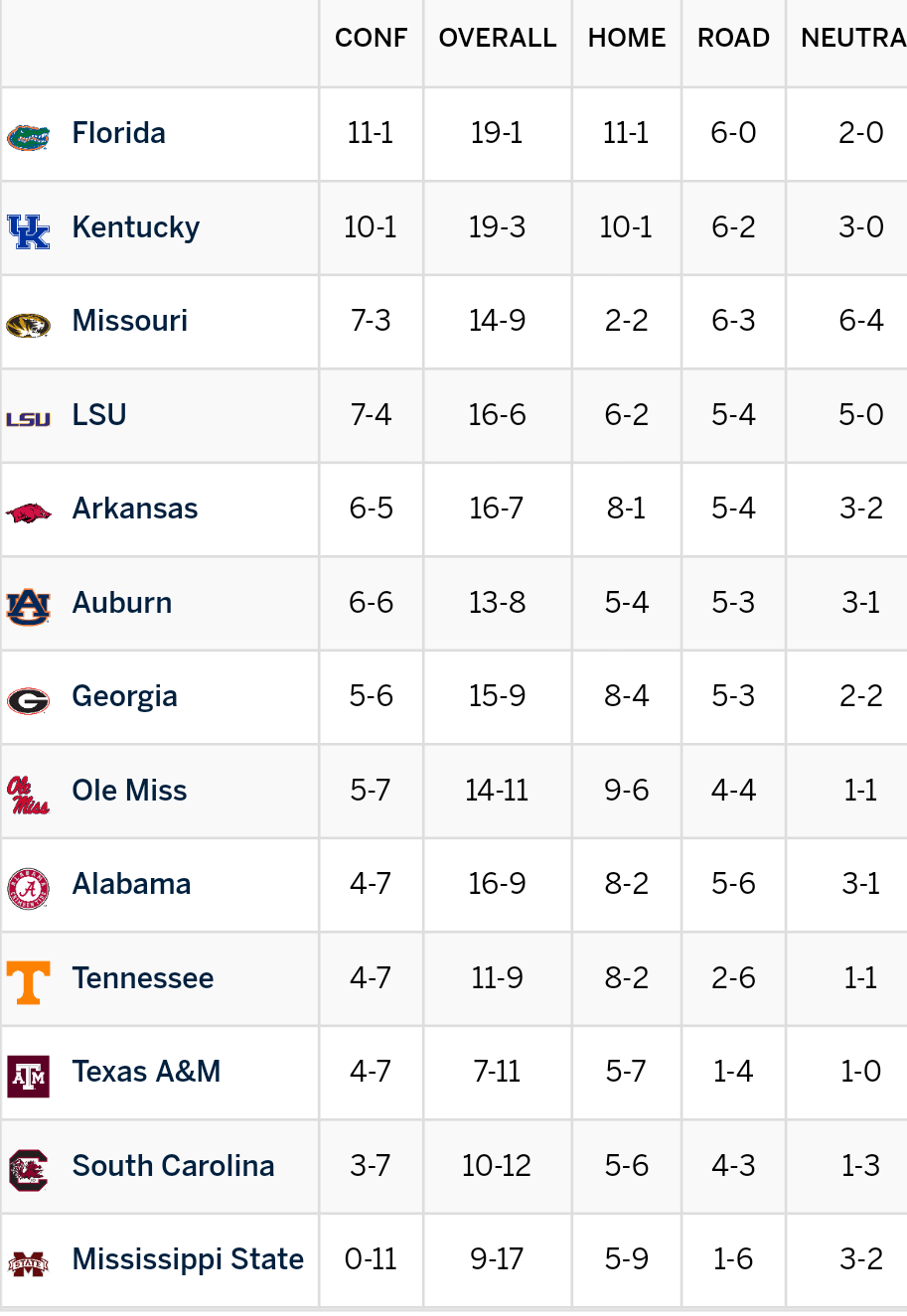
Task: Open the Ole Miss team link
Action: pos(129,791)
